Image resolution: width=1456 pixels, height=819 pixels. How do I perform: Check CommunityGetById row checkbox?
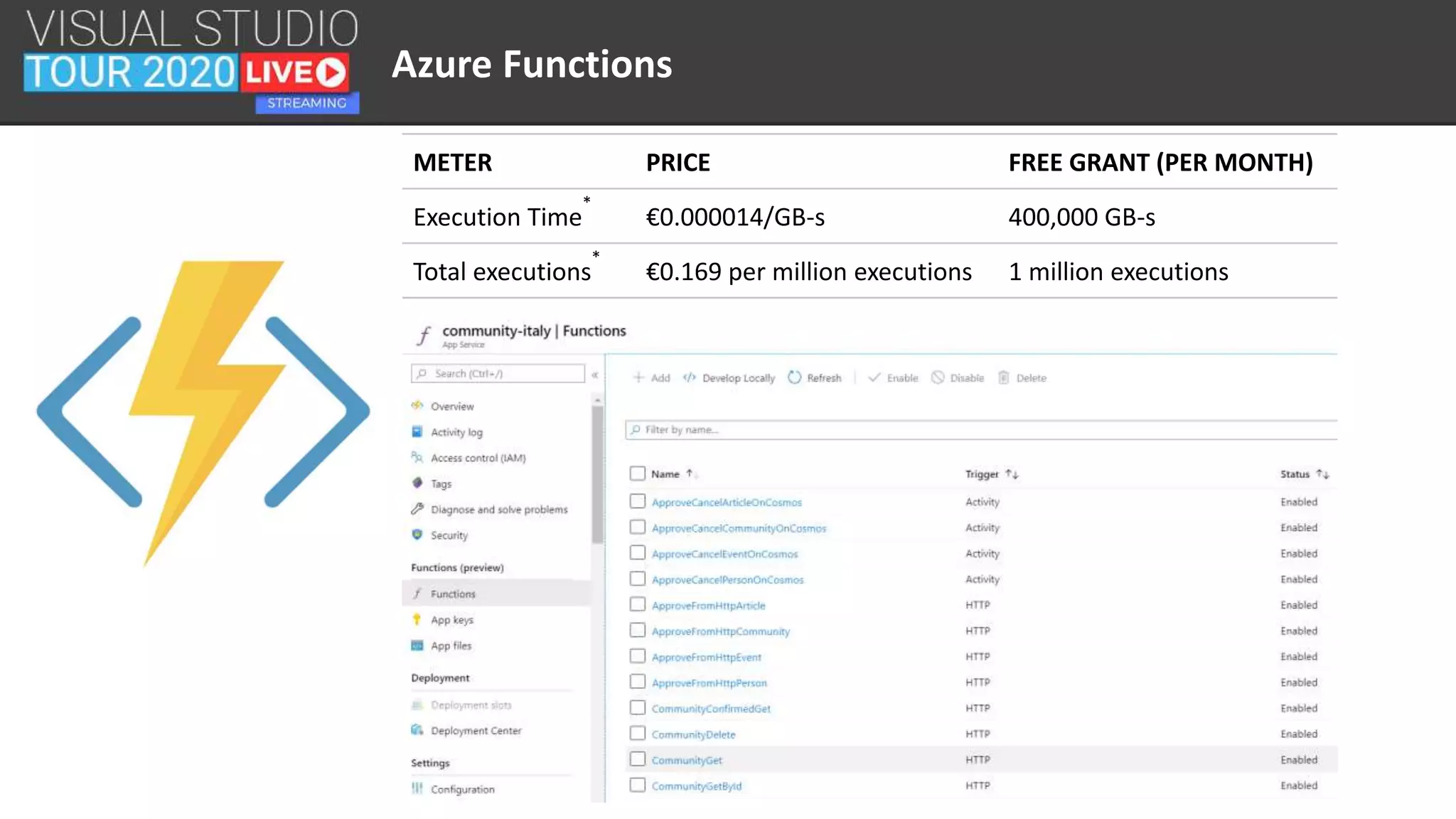pyautogui.click(x=638, y=785)
